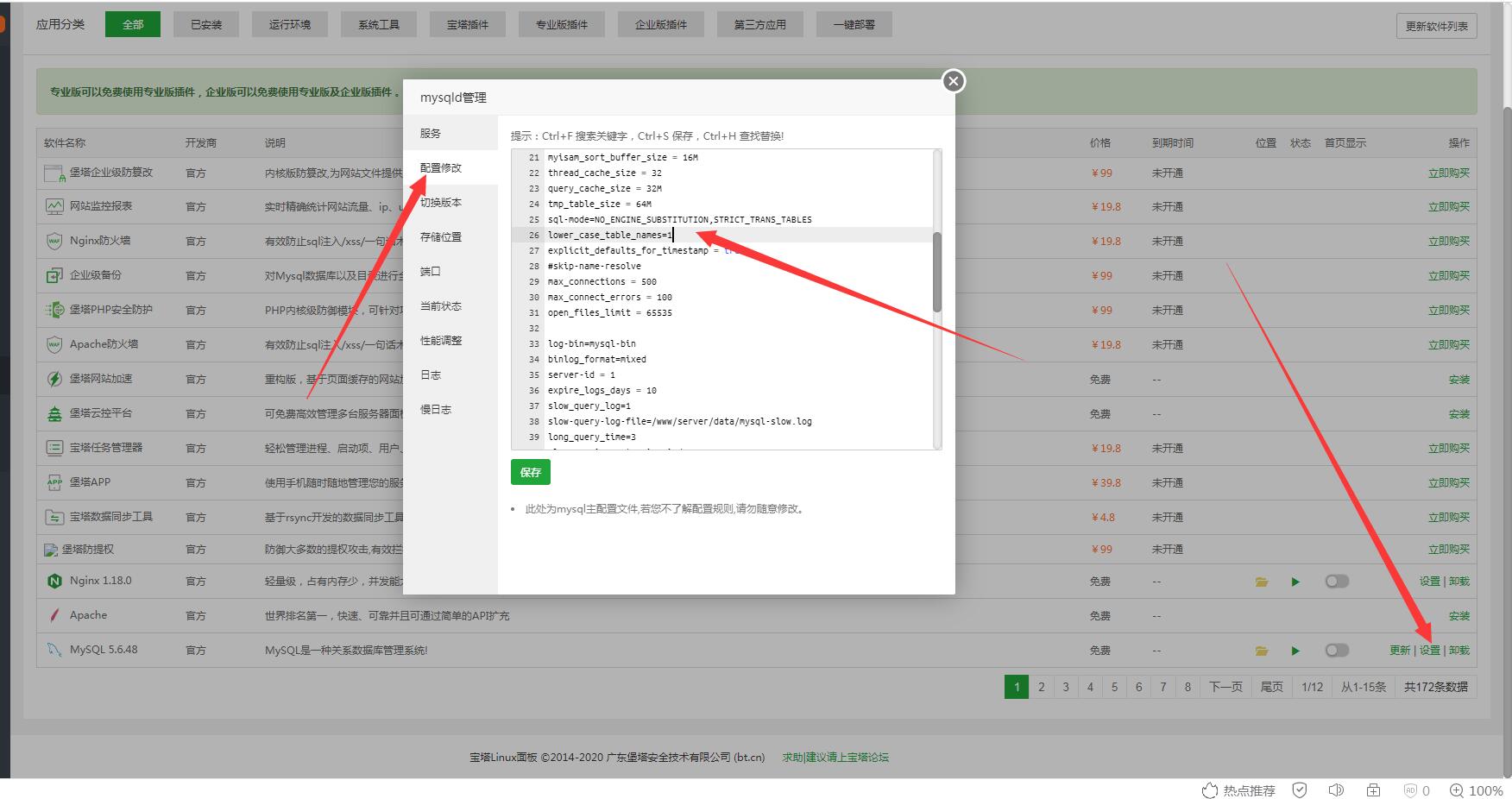The image size is (1512, 799).
Task: Click 设置 link for MySQL 5.6.48
Action: coord(1430,651)
